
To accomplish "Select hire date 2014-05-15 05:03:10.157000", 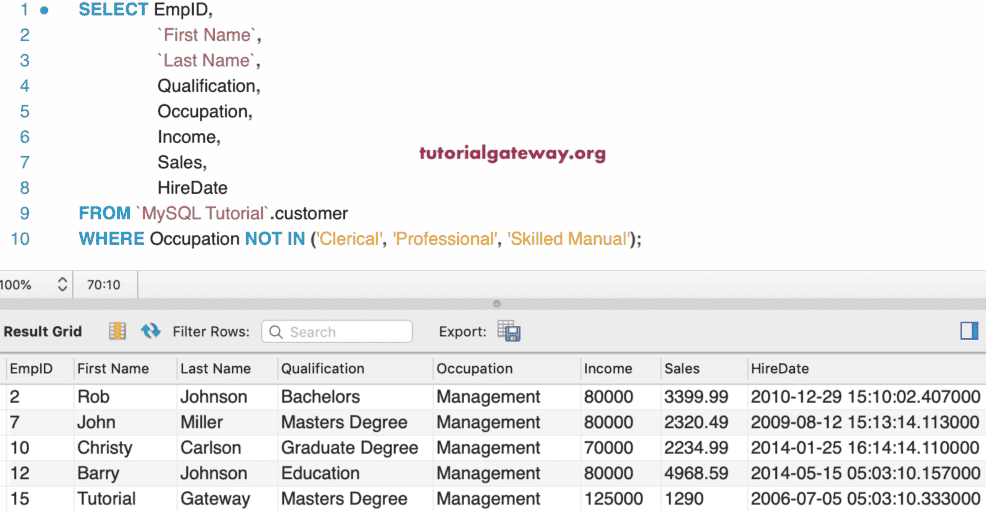I will 865,473.
